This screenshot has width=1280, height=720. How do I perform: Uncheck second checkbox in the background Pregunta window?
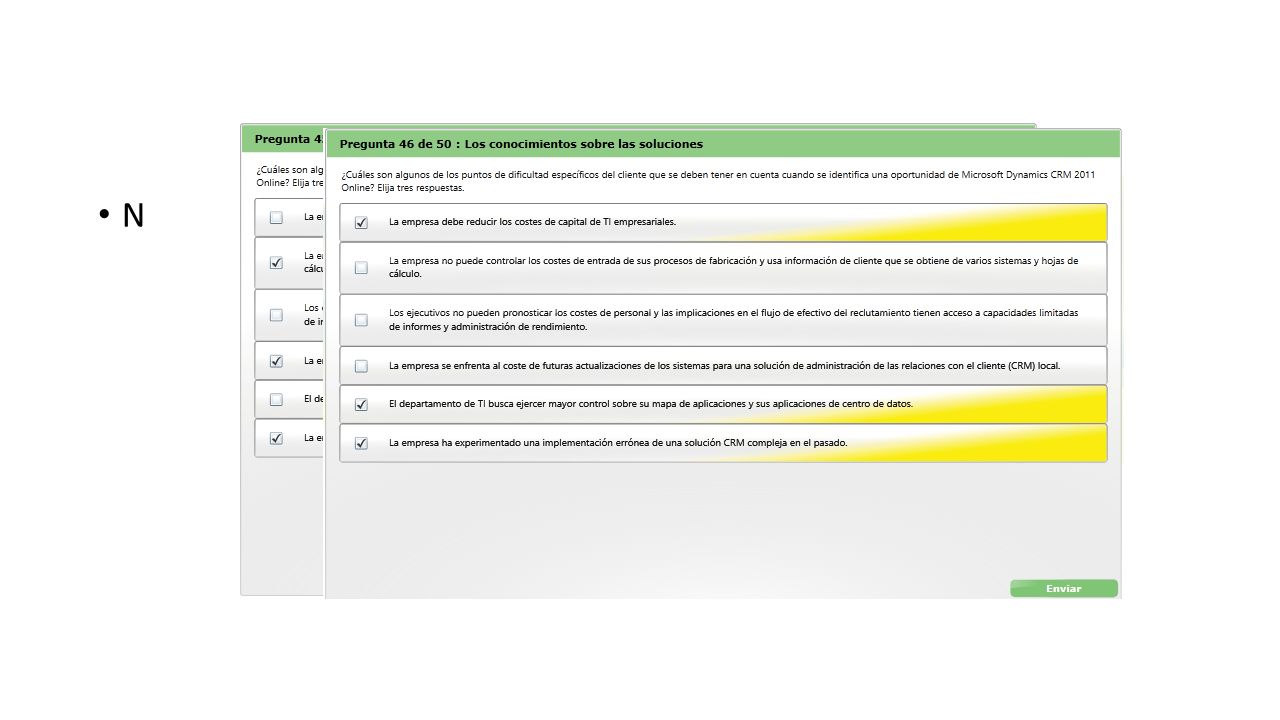pyautogui.click(x=276, y=262)
